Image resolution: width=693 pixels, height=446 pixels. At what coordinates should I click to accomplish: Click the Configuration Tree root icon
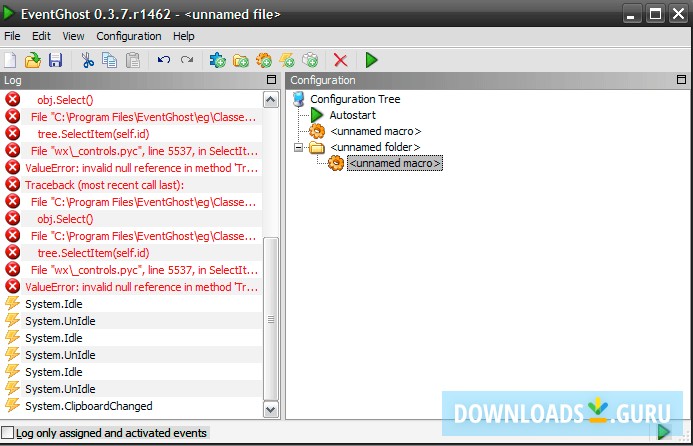pos(299,99)
